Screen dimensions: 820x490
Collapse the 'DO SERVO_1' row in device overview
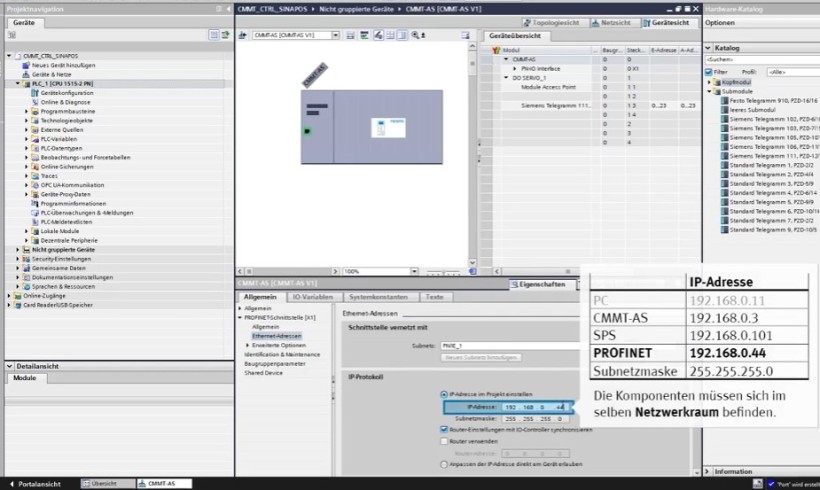coord(506,78)
